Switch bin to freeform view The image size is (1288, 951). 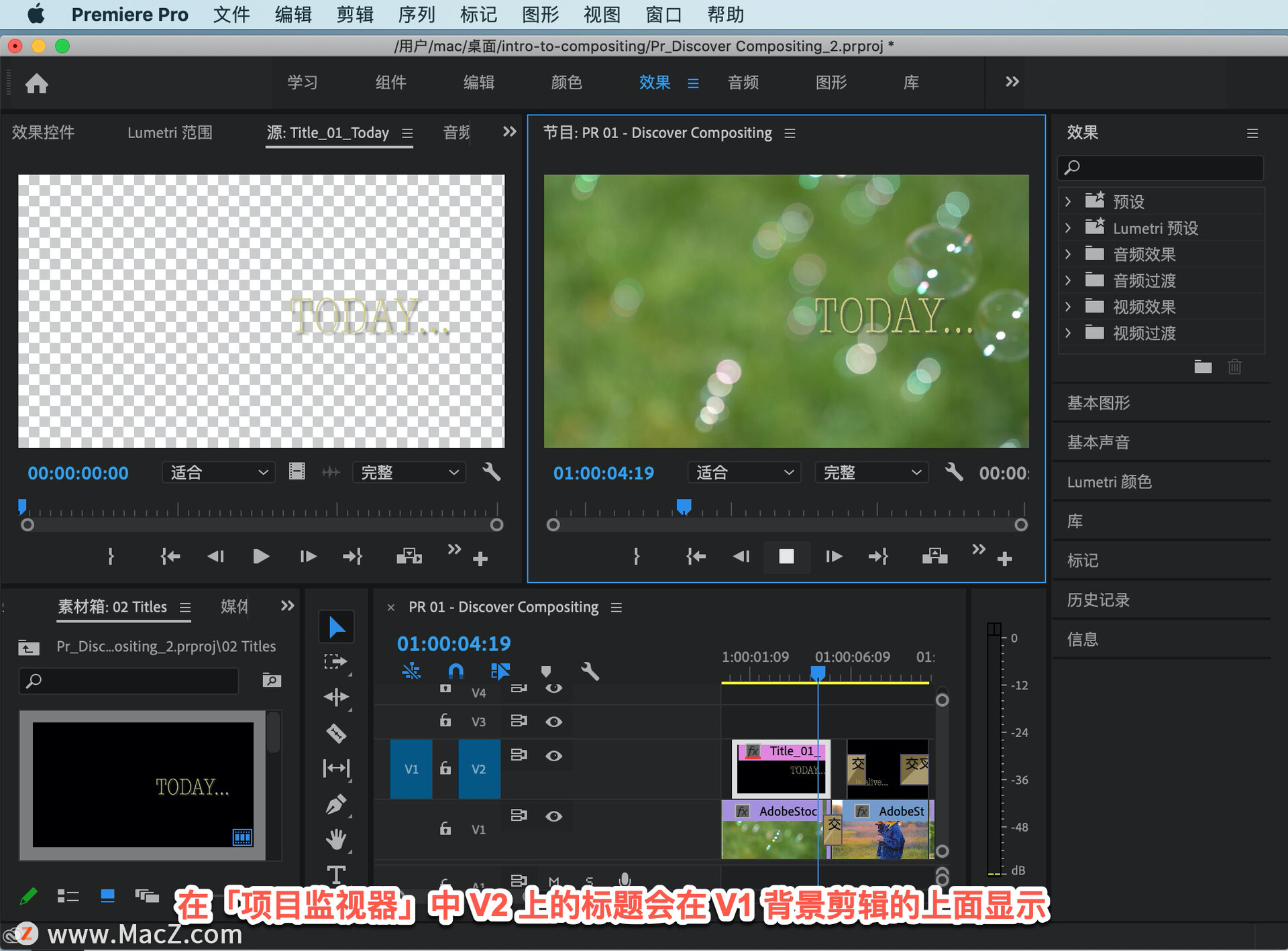pyautogui.click(x=146, y=896)
